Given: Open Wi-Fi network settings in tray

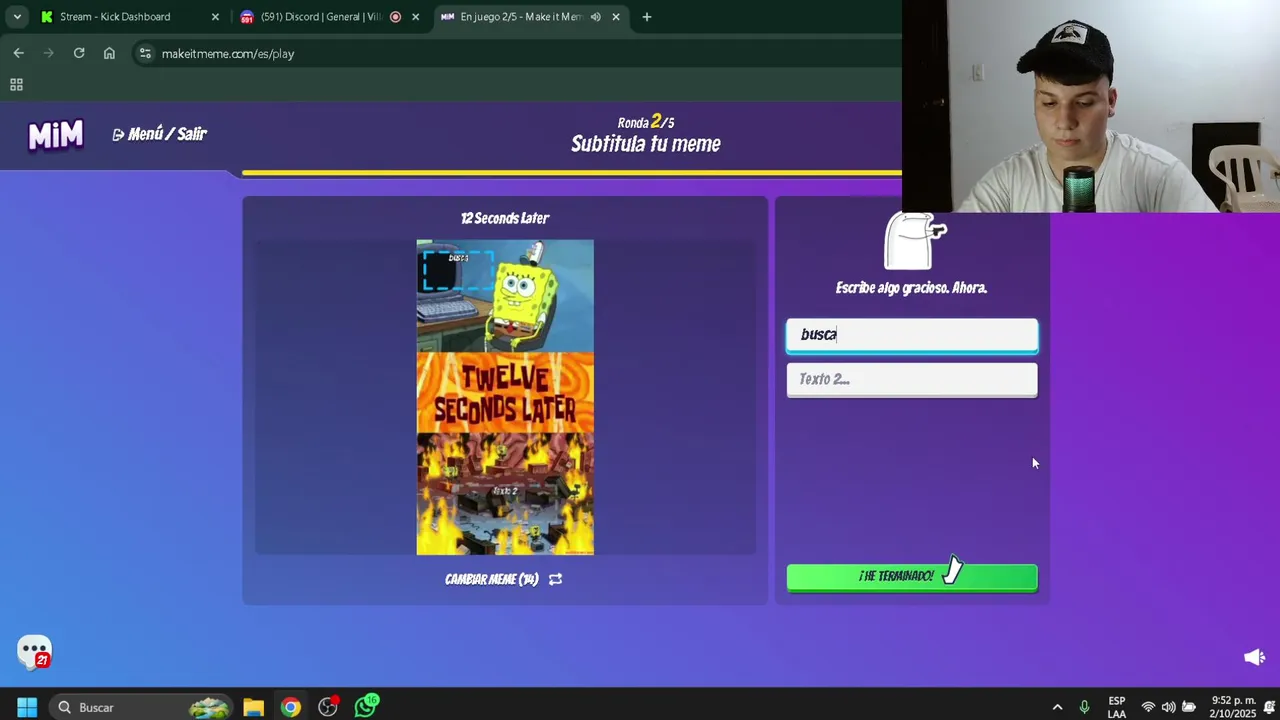Looking at the screenshot, I should [x=1148, y=707].
